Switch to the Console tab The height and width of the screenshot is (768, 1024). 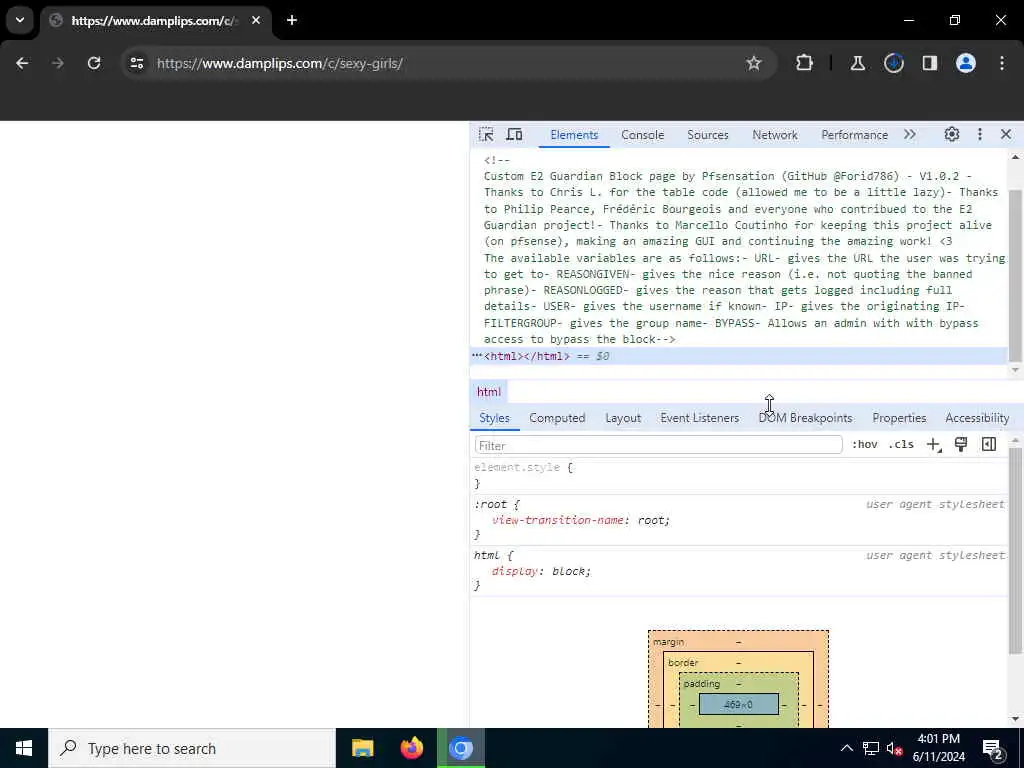click(x=643, y=135)
